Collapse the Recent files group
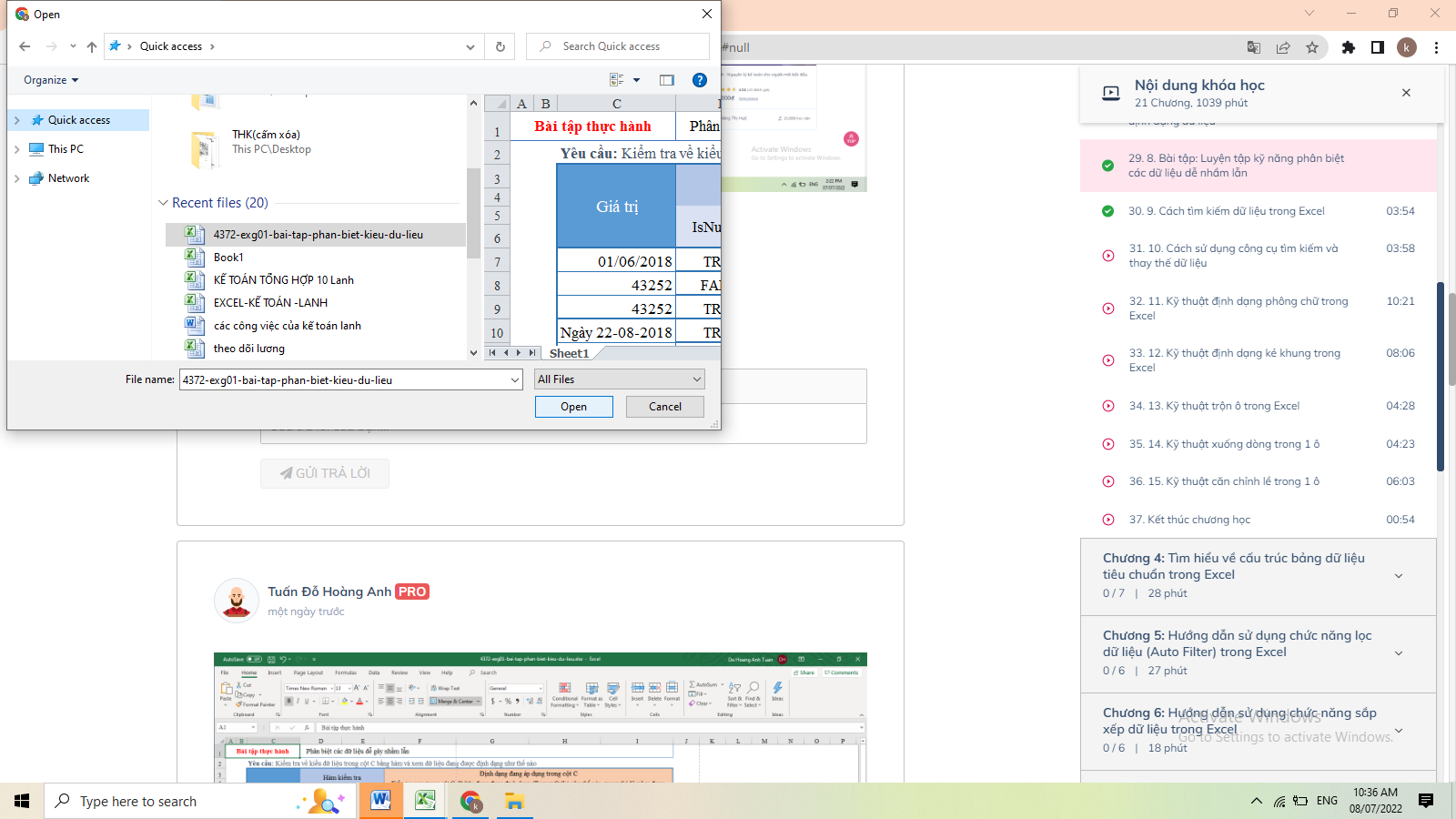The image size is (1456, 819). coord(163,203)
